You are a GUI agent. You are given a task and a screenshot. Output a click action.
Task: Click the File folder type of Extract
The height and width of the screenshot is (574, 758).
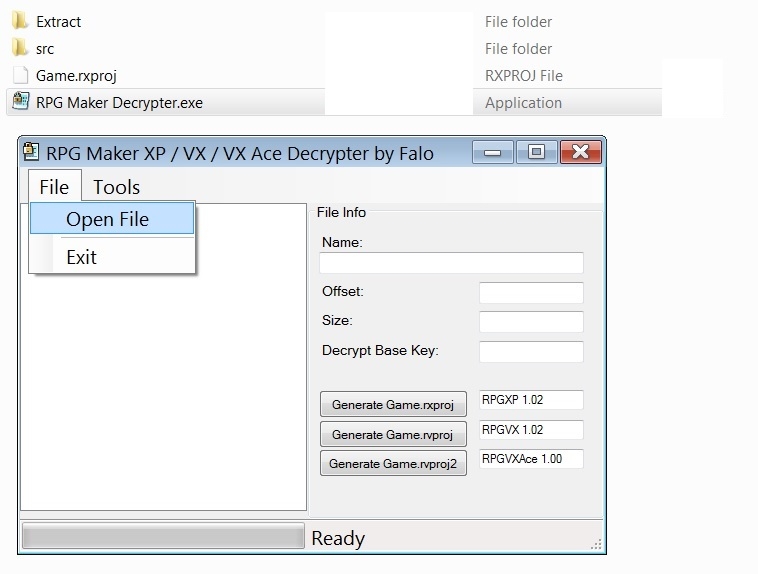click(x=518, y=22)
